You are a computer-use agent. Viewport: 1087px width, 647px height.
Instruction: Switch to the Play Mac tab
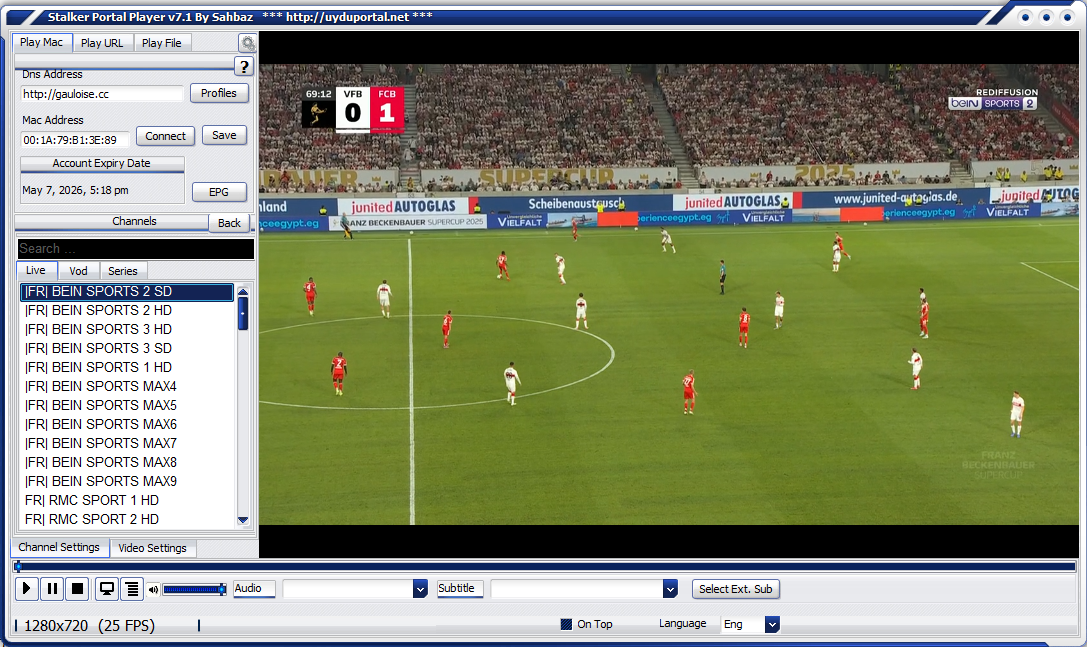(x=42, y=42)
